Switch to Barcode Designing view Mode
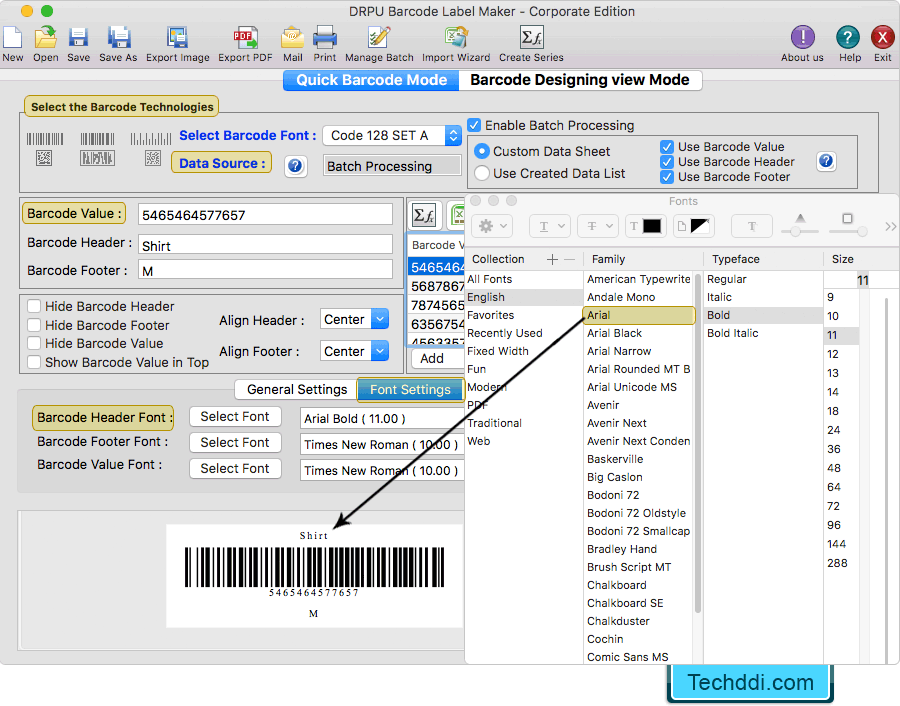 click(580, 80)
